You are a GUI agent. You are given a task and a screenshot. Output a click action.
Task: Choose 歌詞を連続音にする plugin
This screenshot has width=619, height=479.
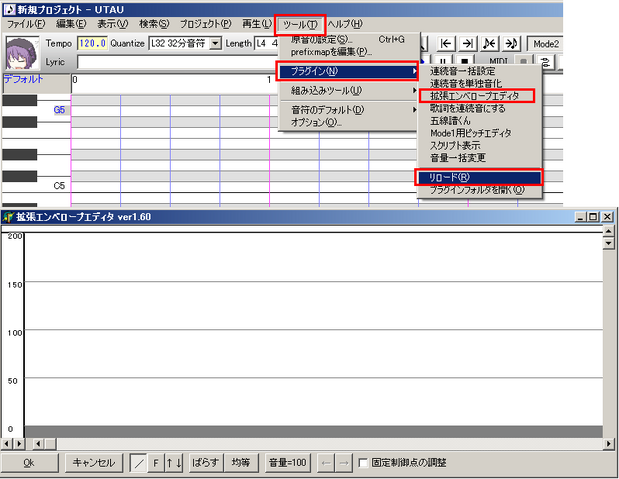(479, 108)
